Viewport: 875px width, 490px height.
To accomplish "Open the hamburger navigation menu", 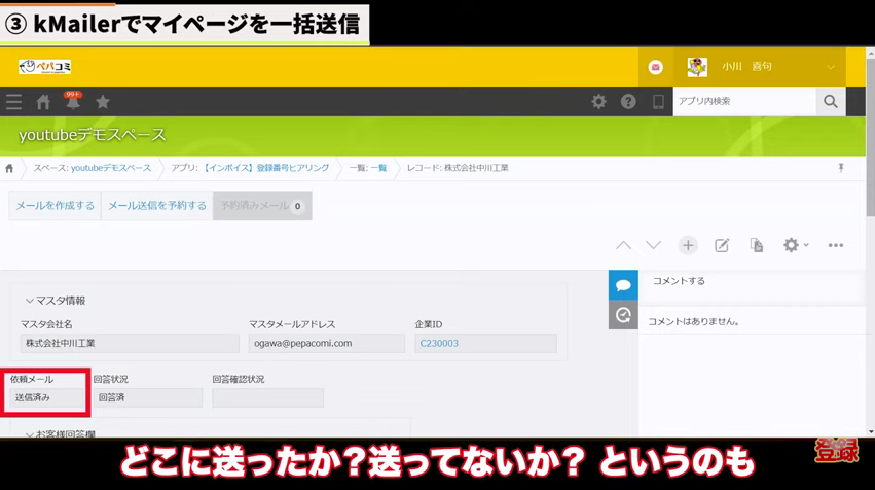I will pos(14,102).
